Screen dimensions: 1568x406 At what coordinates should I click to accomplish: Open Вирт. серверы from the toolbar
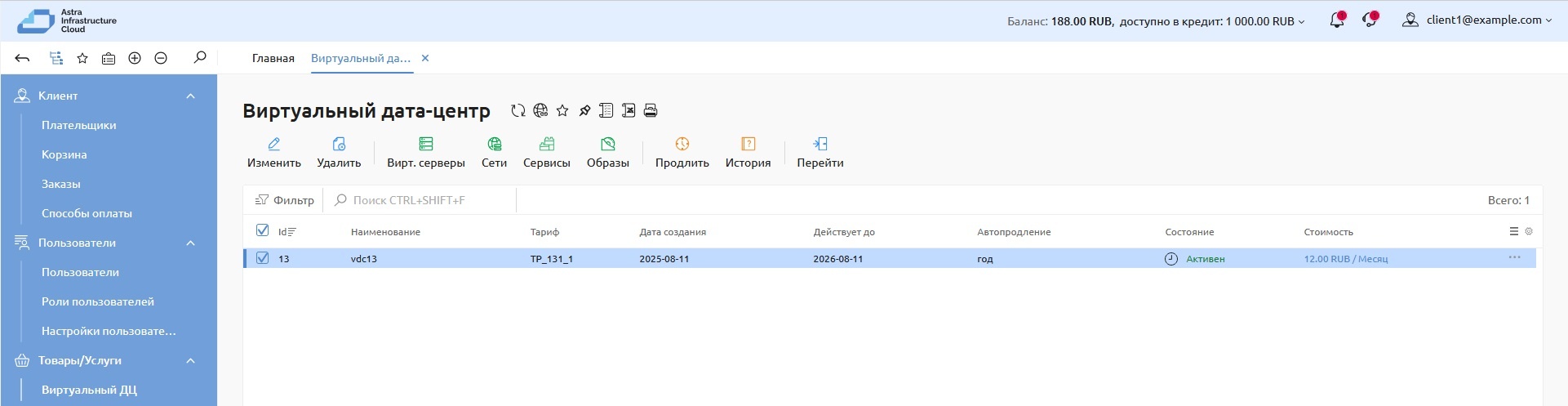tap(425, 152)
